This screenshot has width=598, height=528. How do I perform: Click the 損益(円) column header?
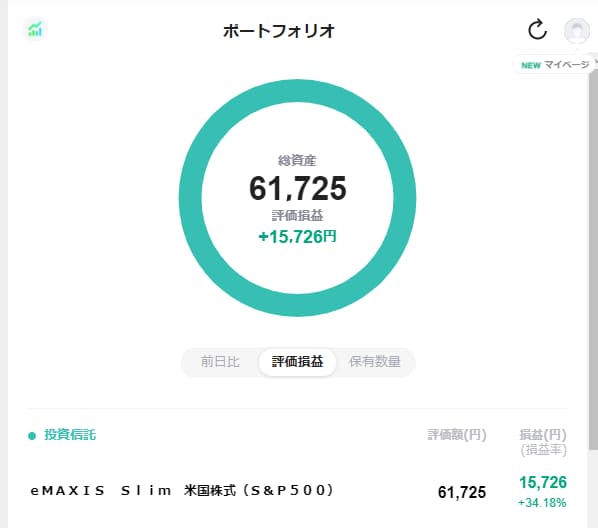(x=543, y=435)
